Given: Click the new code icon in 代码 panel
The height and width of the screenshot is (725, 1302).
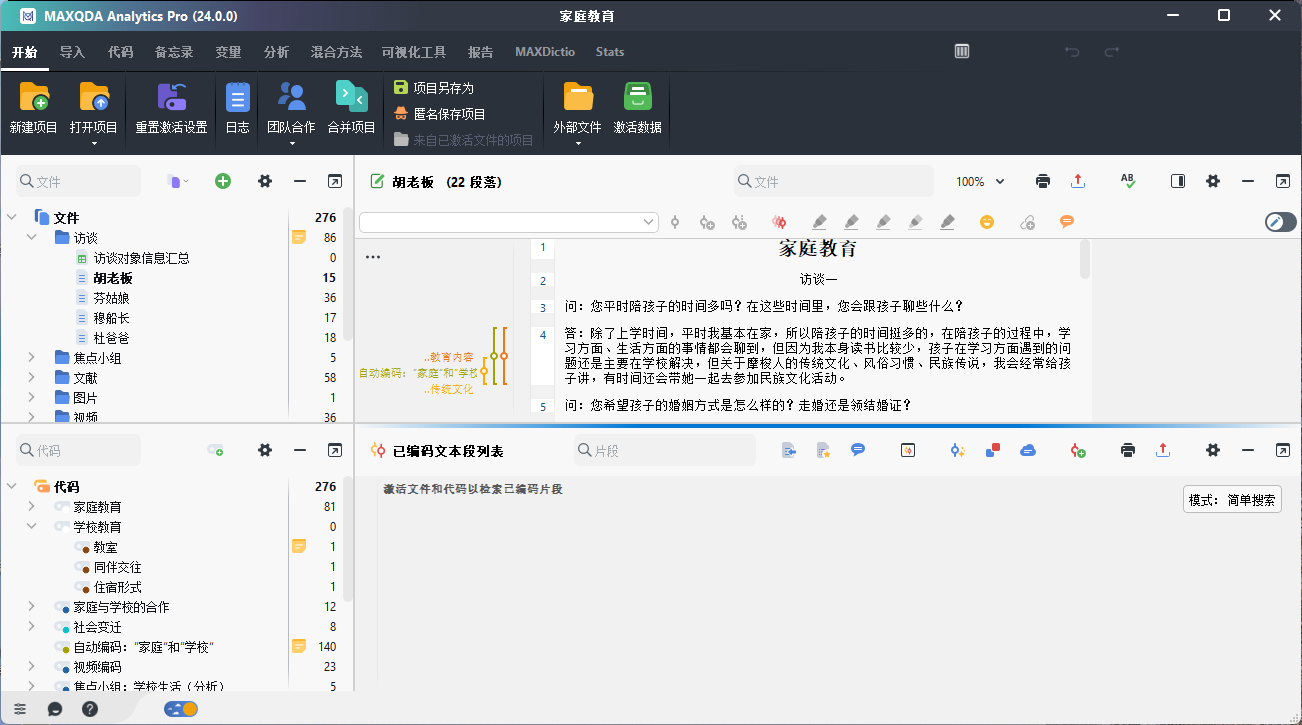Looking at the screenshot, I should pyautogui.click(x=215, y=451).
